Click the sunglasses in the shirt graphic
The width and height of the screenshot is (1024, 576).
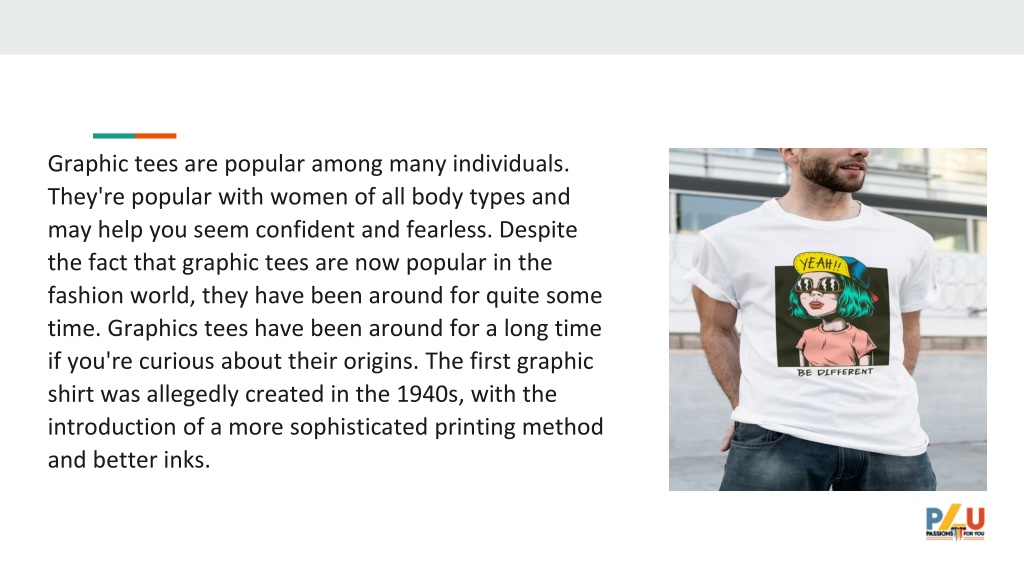819,285
